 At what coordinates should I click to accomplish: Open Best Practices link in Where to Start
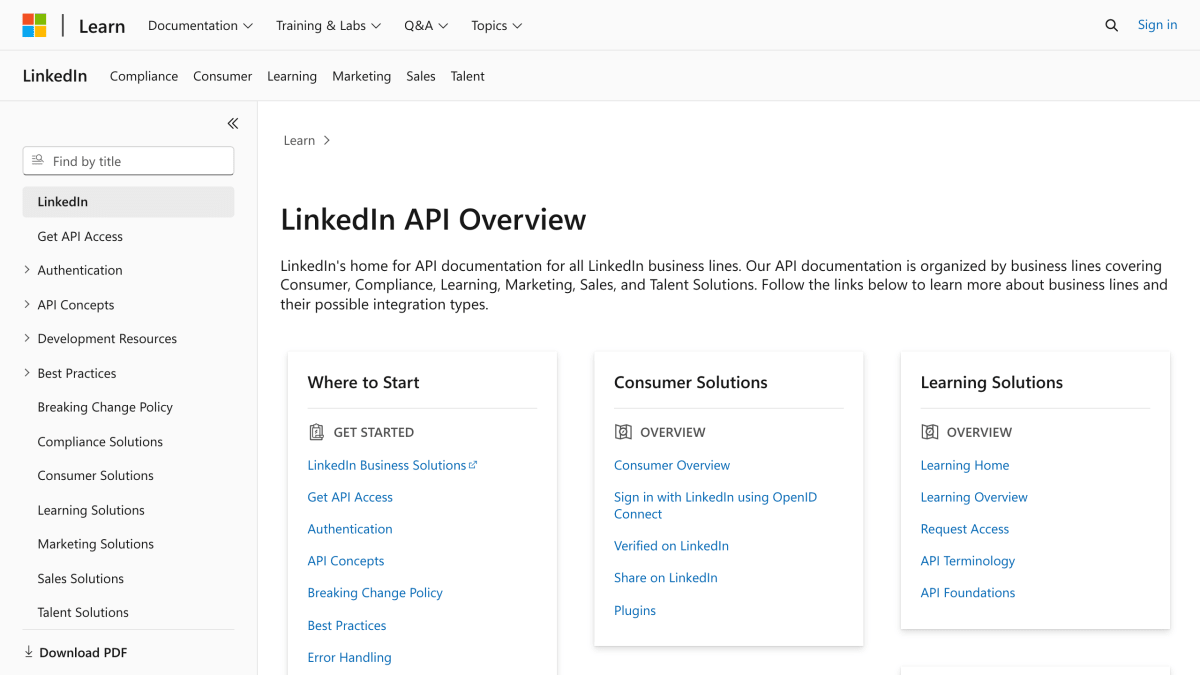(347, 625)
